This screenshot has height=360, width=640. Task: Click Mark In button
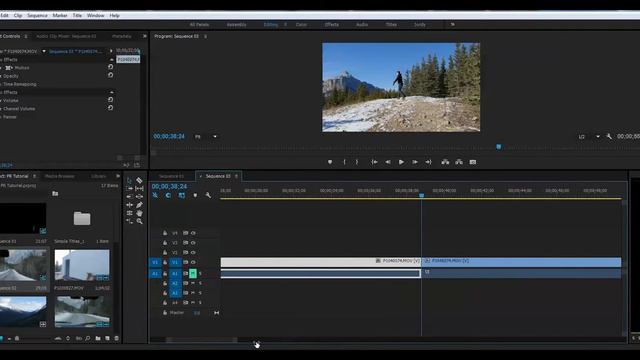pyautogui.click(x=344, y=162)
